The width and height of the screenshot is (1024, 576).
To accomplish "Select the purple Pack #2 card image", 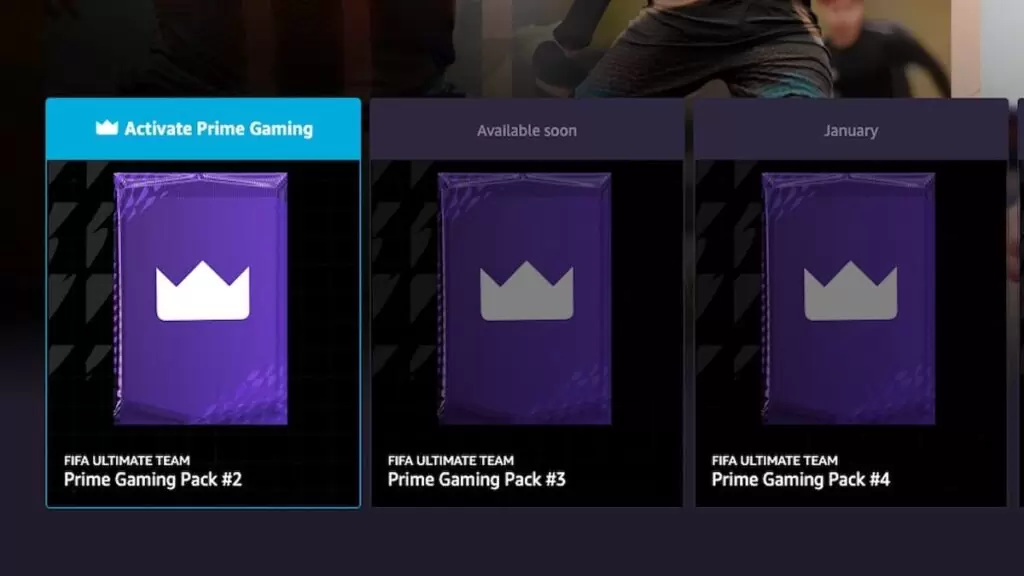I will pos(200,298).
